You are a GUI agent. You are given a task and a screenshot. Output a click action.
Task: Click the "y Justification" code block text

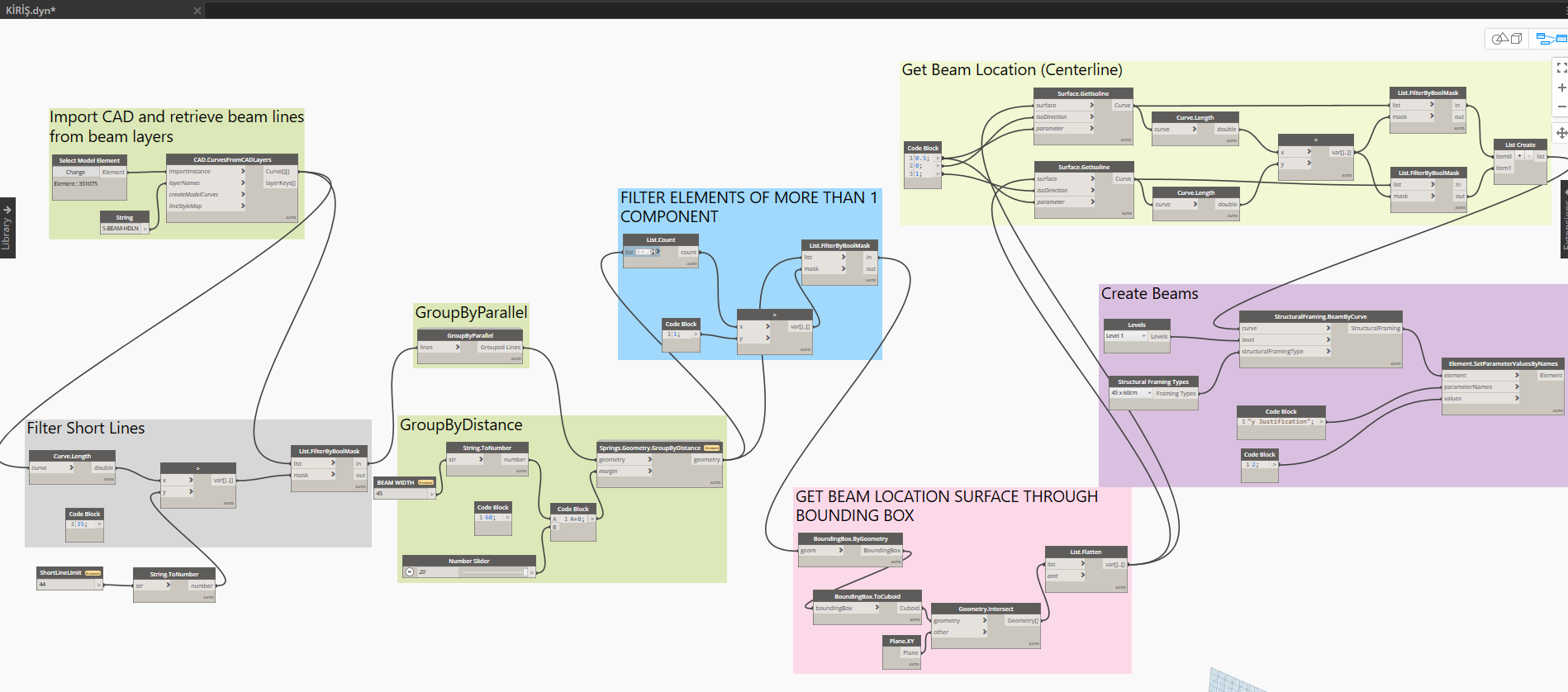(x=1281, y=422)
